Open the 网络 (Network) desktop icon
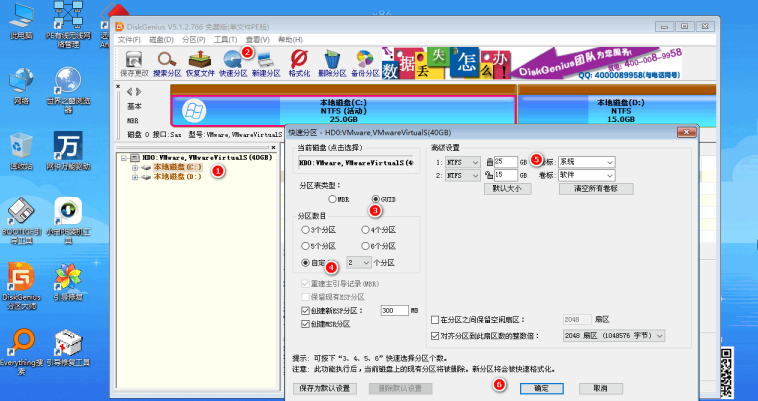This screenshot has width=758, height=401. 21,86
